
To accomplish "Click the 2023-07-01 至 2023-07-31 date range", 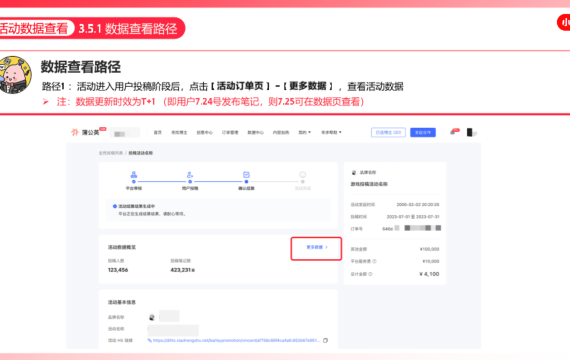I will 413,217.
